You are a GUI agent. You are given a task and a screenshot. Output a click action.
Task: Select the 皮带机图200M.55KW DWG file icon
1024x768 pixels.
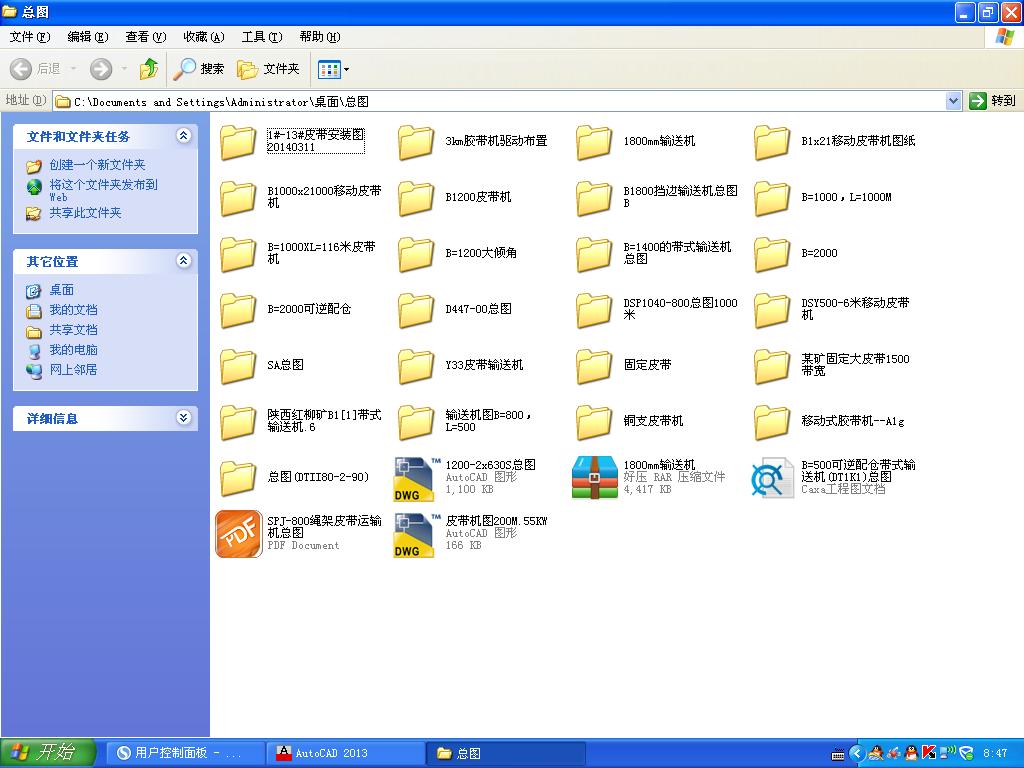pyautogui.click(x=417, y=535)
